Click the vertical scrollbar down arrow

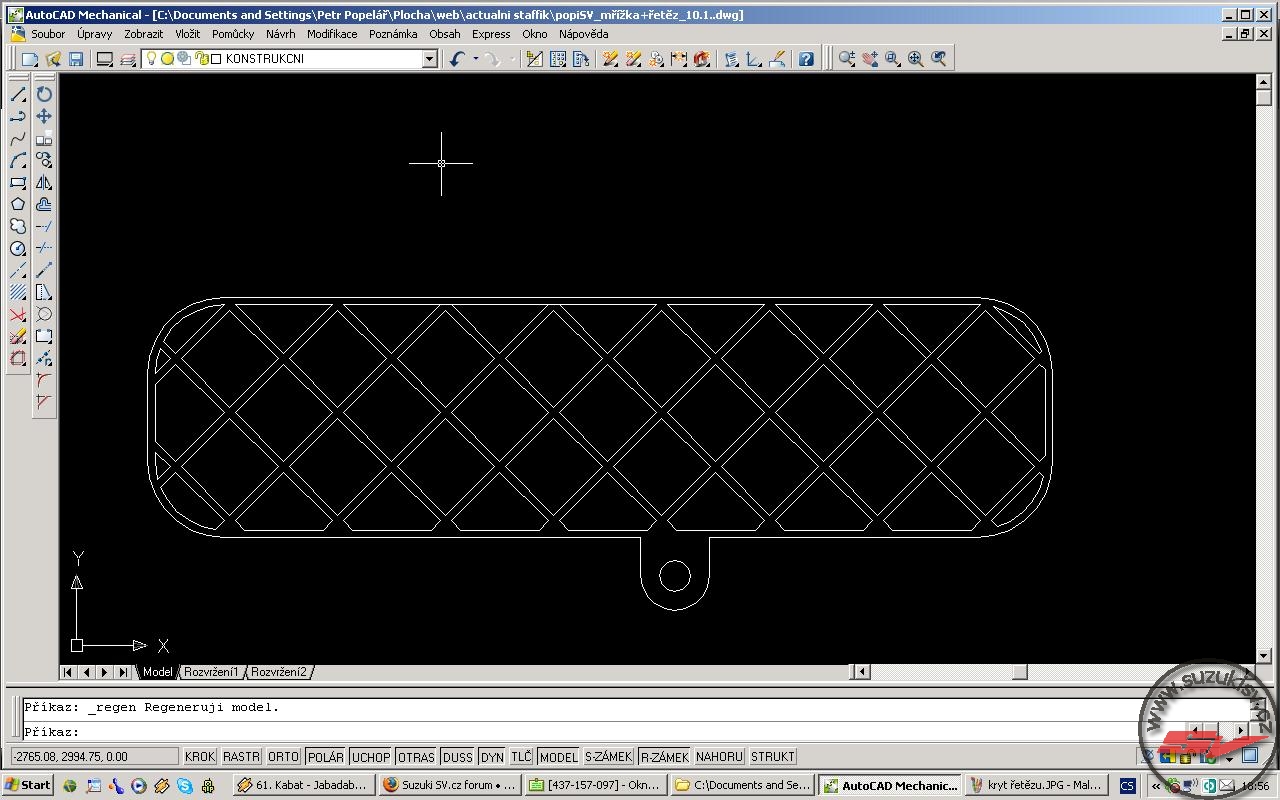tap(1263, 656)
